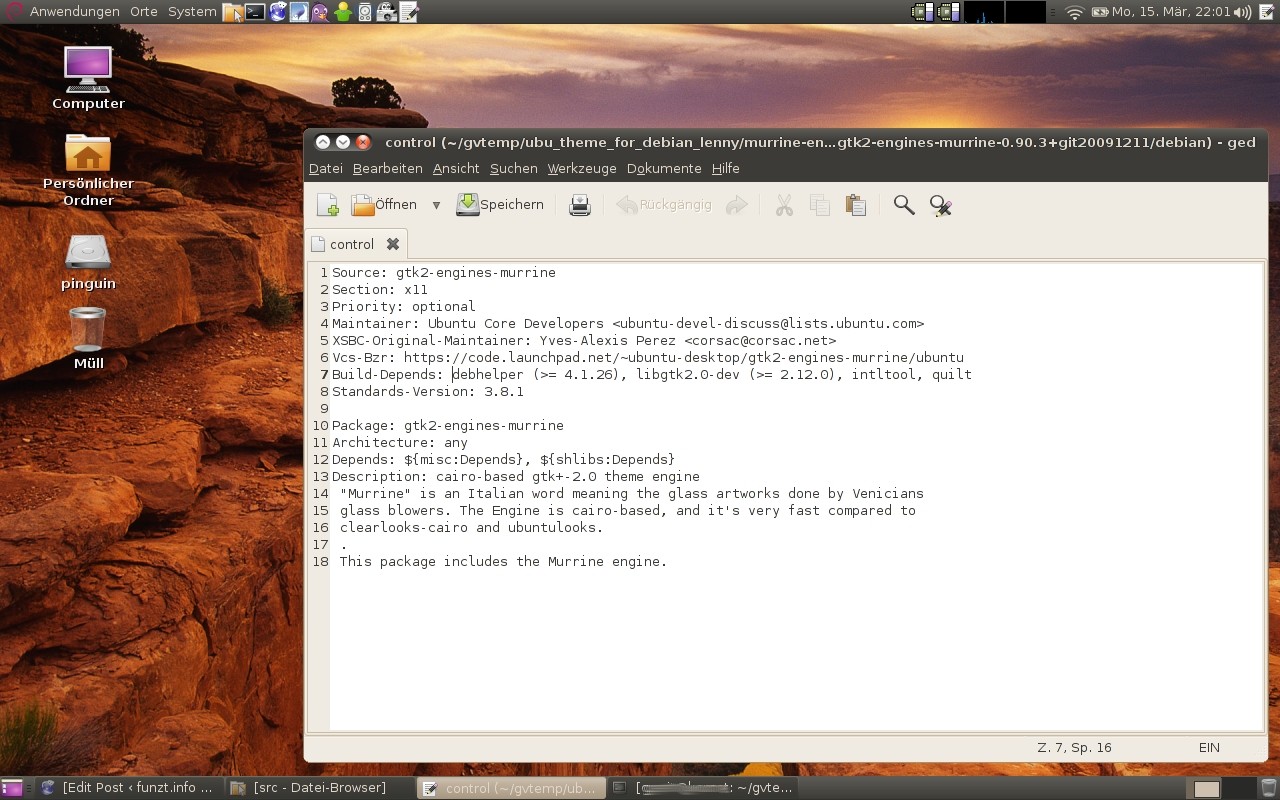Viewport: 1280px width, 800px height.
Task: Click the volume speaker icon
Action: tap(1243, 12)
